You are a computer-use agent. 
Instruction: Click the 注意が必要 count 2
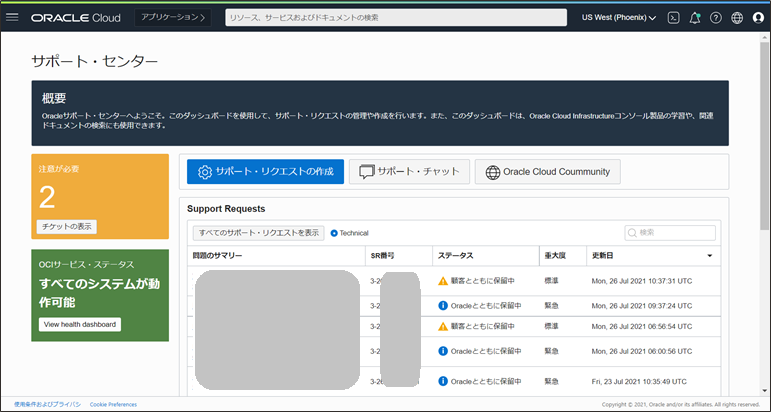point(47,198)
